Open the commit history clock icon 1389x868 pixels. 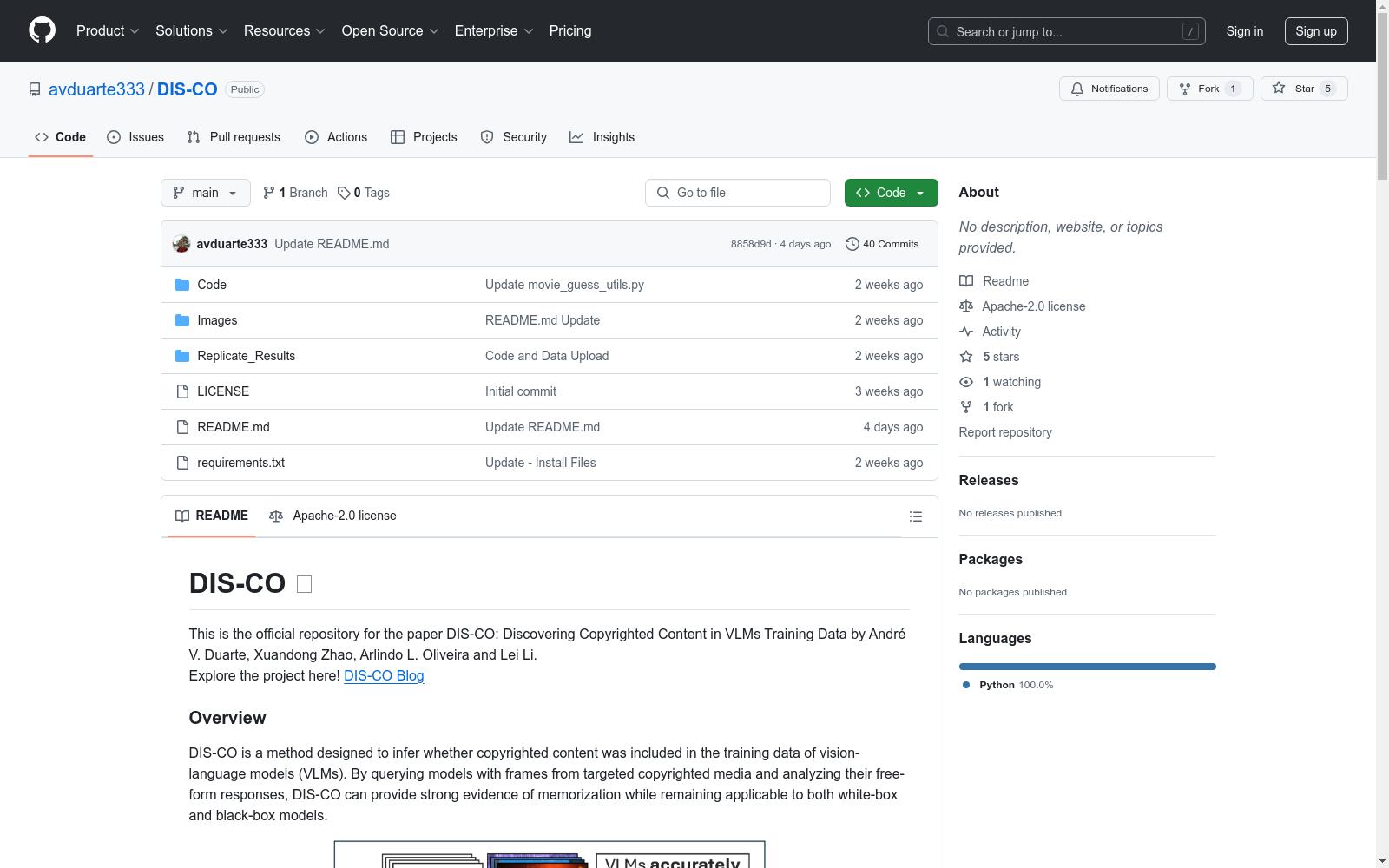pos(852,244)
